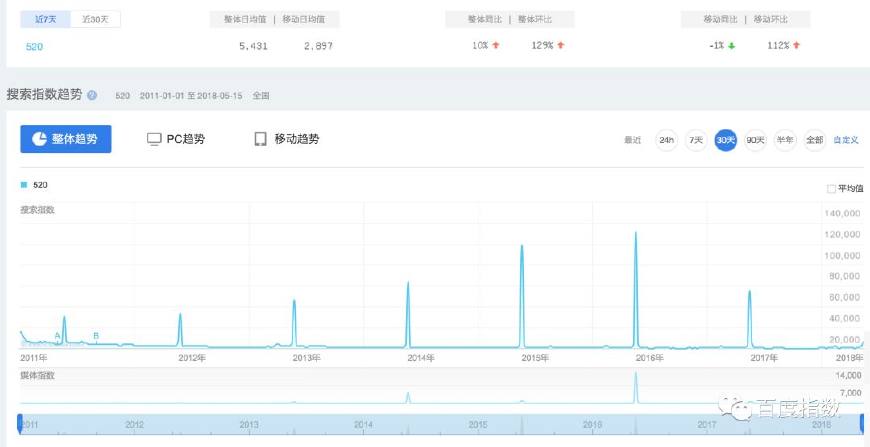This screenshot has height=447, width=870.
Task: Click the tablet icon of 移动趋势
Action: click(x=260, y=139)
